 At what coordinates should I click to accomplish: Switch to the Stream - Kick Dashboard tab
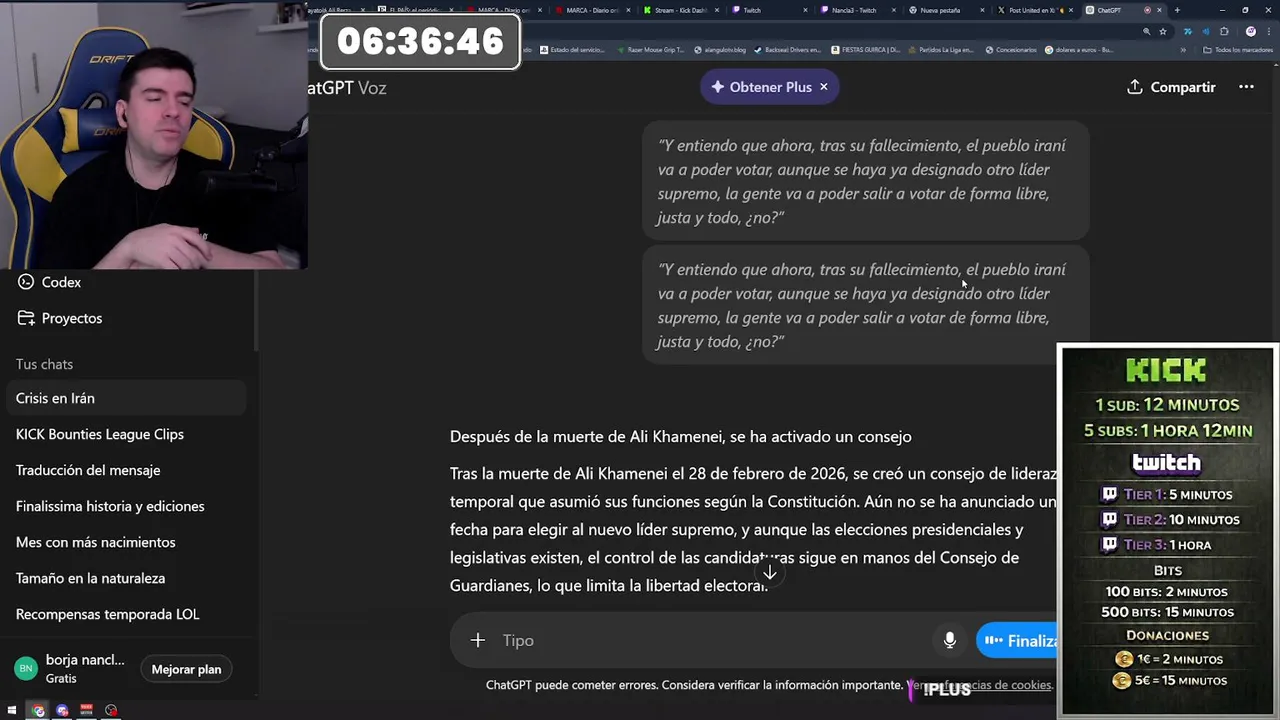680,10
